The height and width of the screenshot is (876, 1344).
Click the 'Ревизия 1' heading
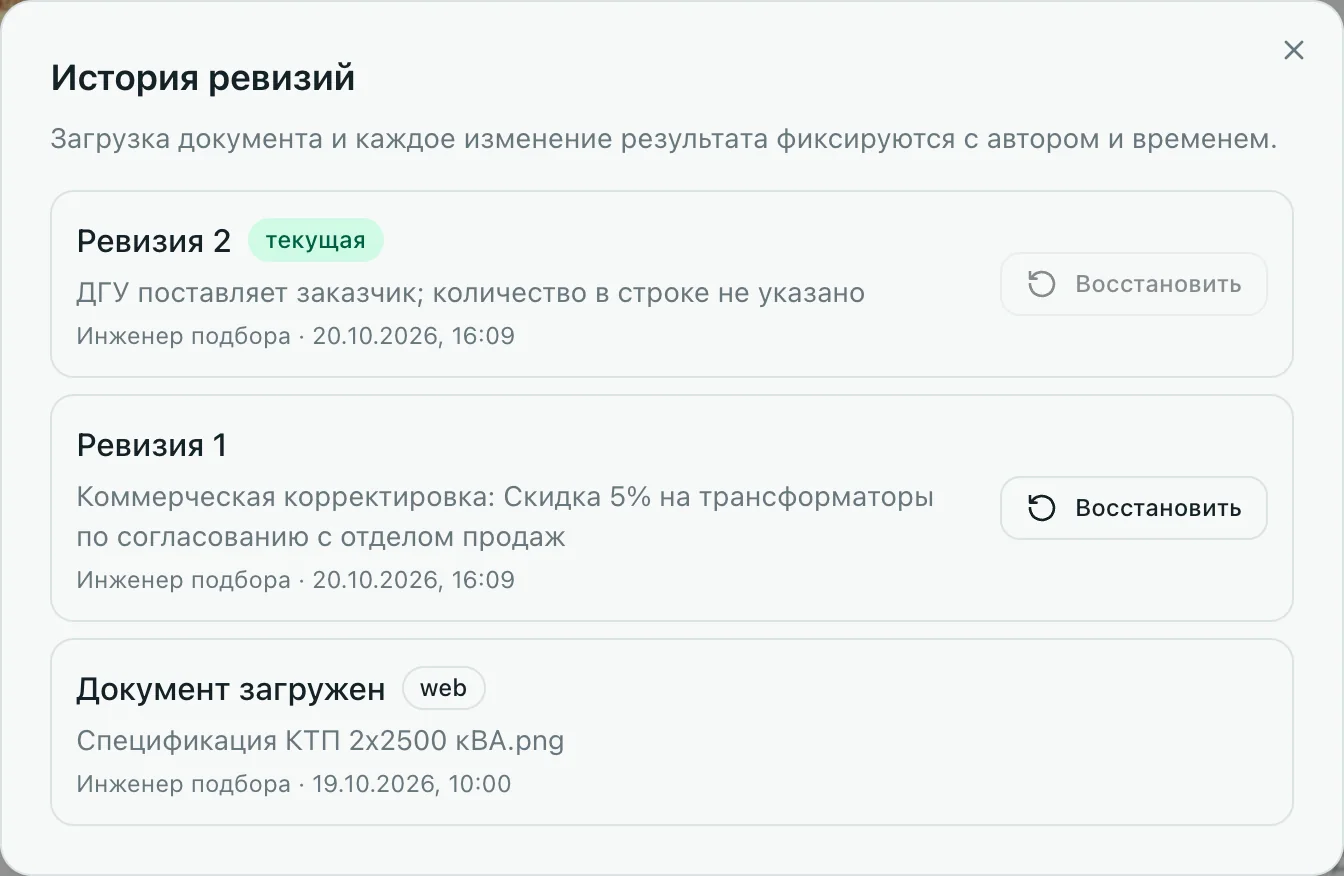click(x=152, y=445)
